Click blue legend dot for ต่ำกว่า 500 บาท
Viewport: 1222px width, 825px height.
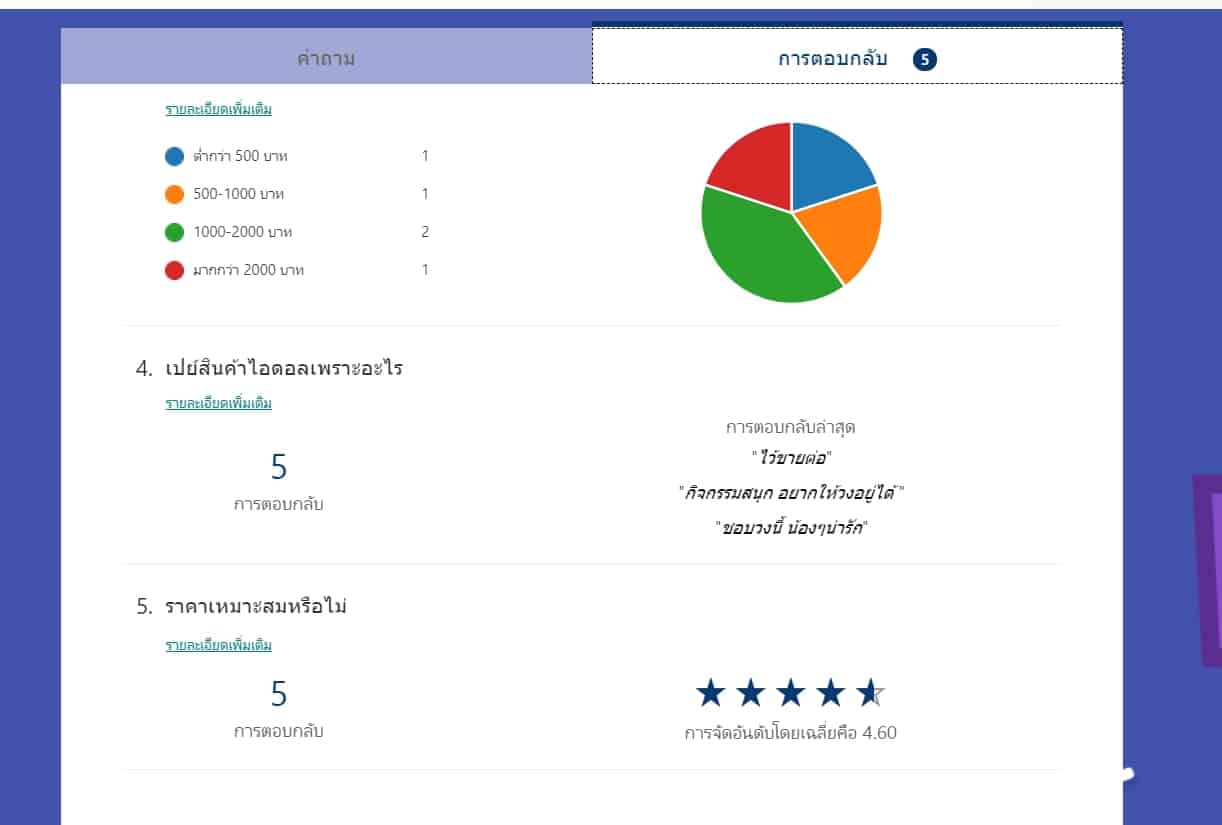pos(175,156)
